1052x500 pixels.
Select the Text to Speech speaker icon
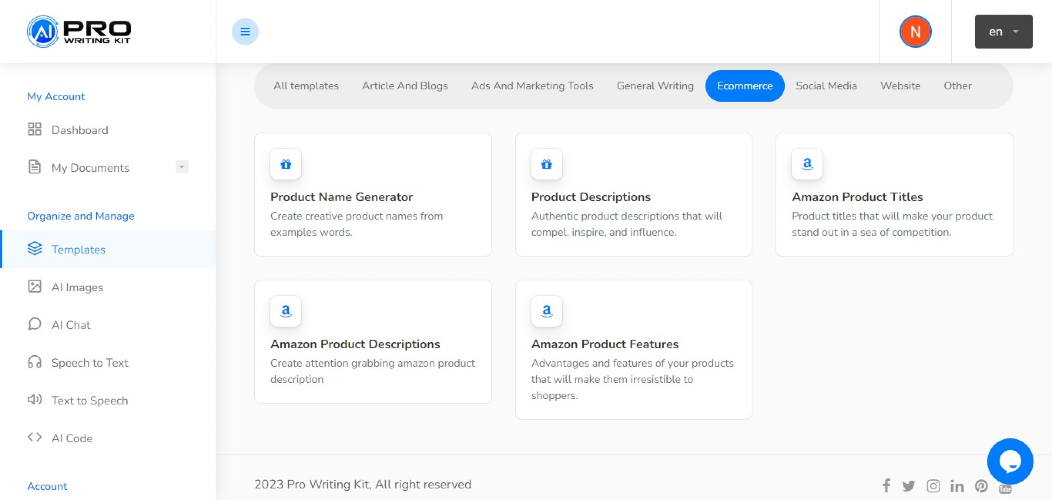coord(34,400)
